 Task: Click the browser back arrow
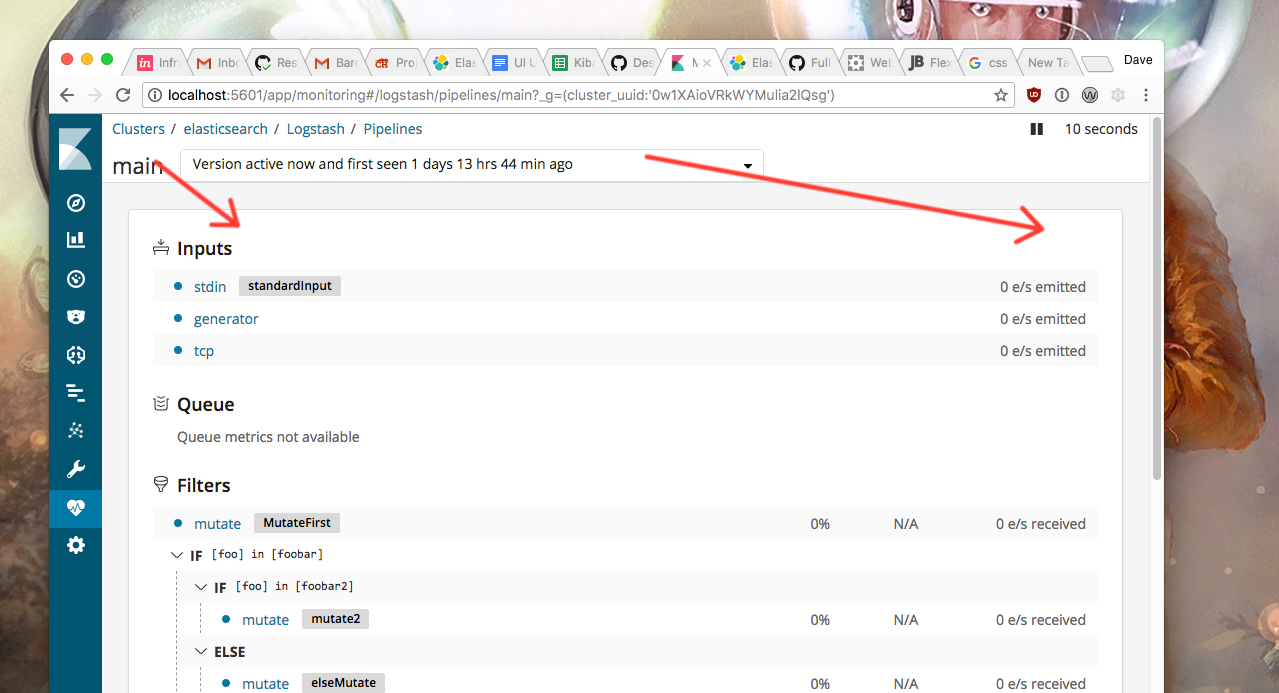[x=67, y=95]
